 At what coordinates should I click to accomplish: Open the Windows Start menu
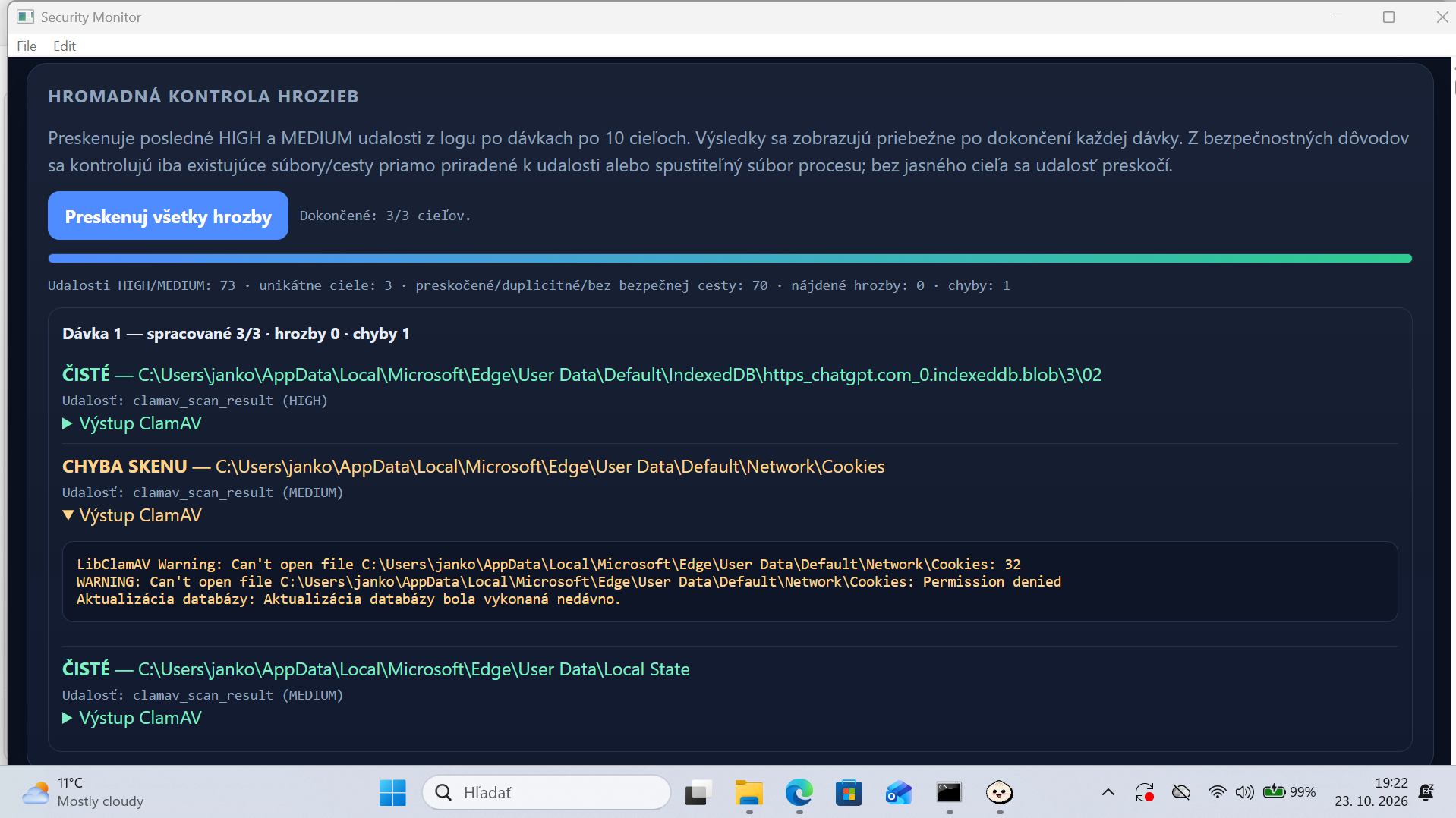coord(392,793)
